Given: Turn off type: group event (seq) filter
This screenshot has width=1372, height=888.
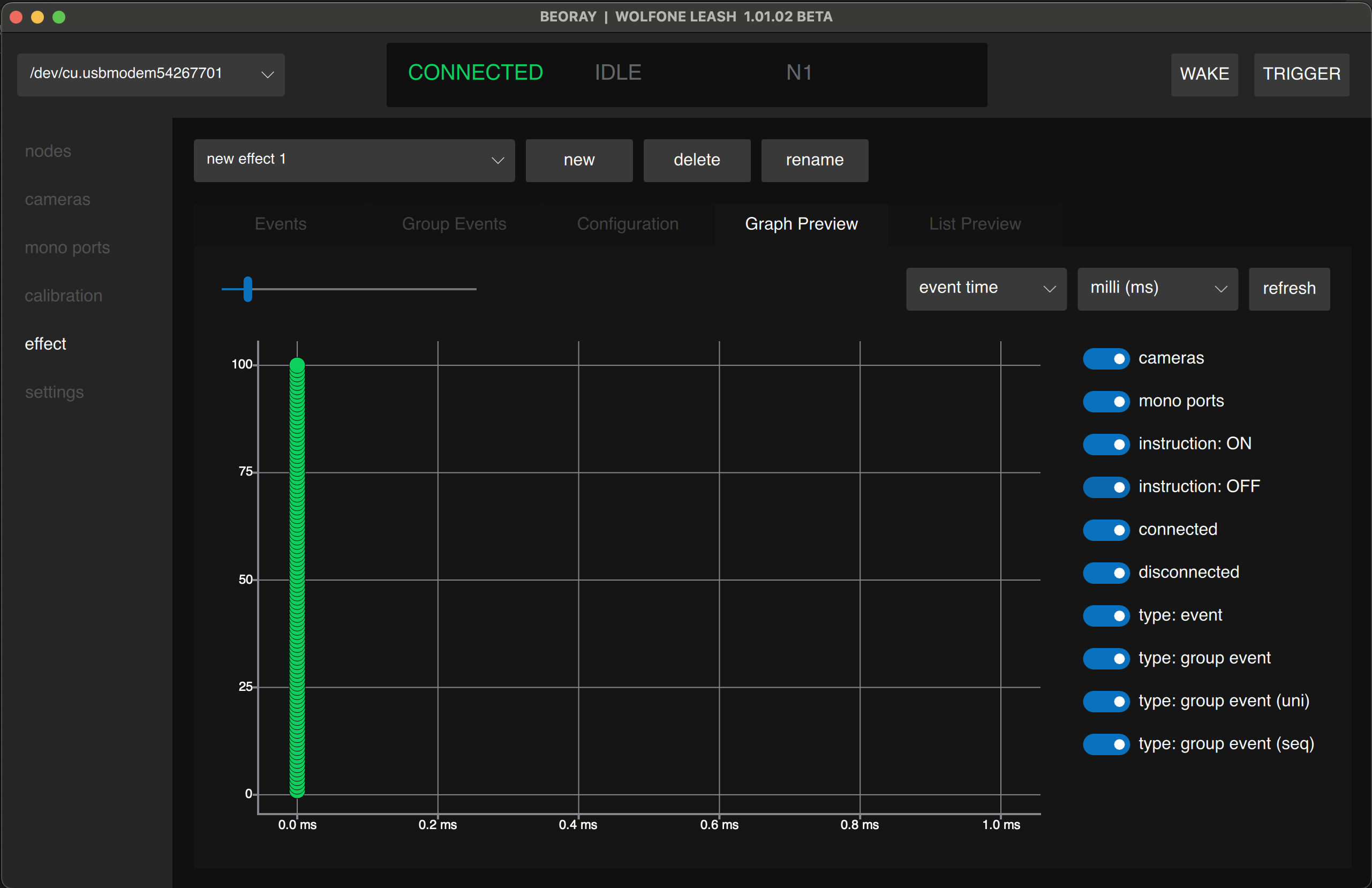Looking at the screenshot, I should coord(1105,744).
